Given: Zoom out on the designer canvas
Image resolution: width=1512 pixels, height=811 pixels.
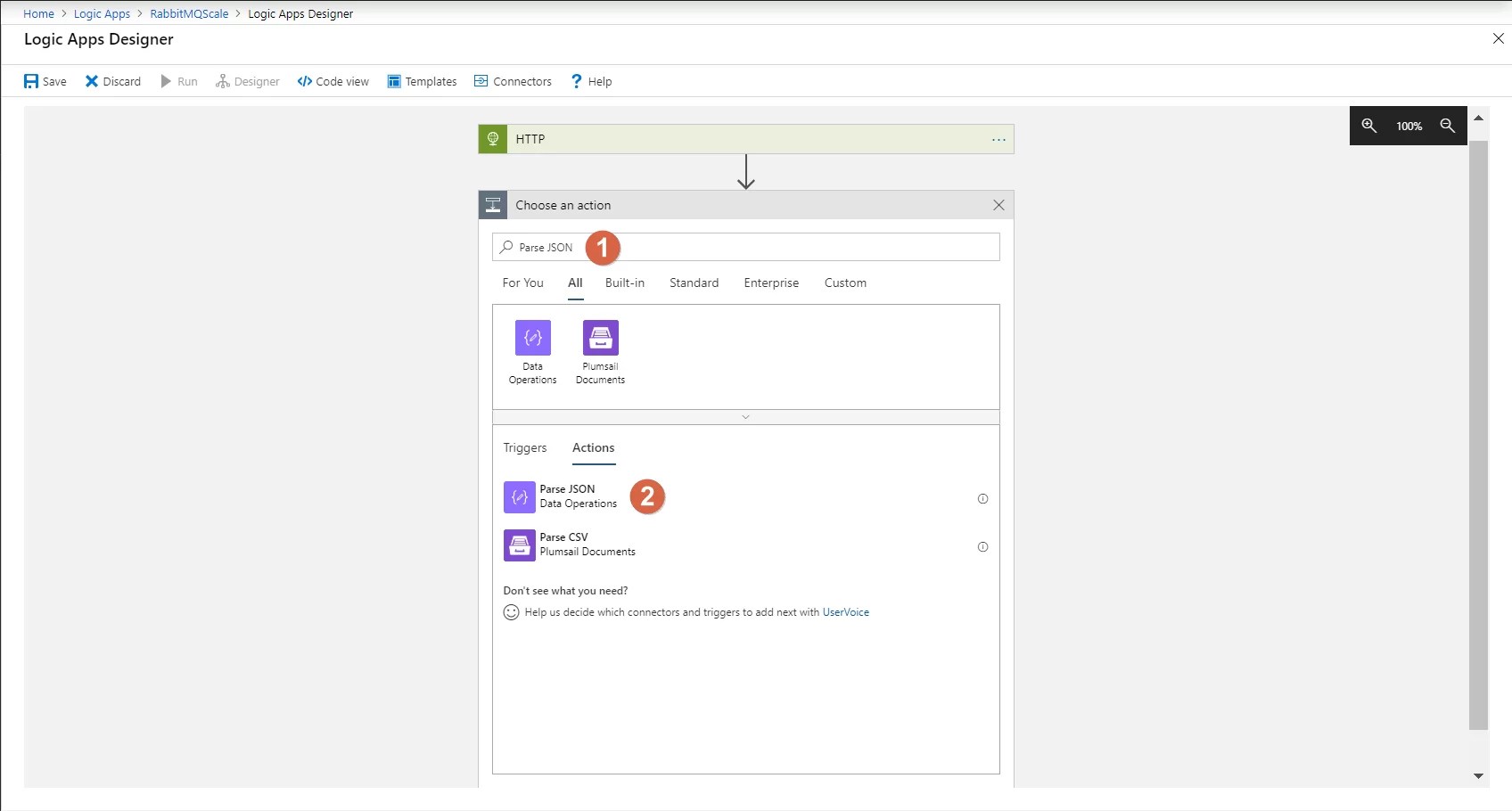Looking at the screenshot, I should (x=1448, y=126).
